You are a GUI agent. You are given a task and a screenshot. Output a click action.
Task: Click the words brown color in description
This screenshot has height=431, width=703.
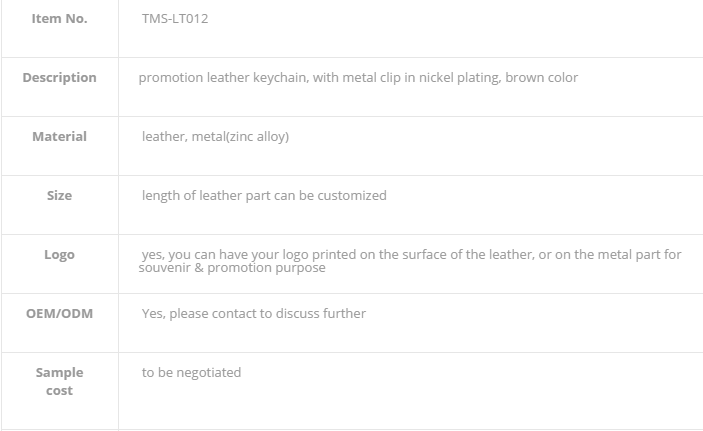(542, 78)
